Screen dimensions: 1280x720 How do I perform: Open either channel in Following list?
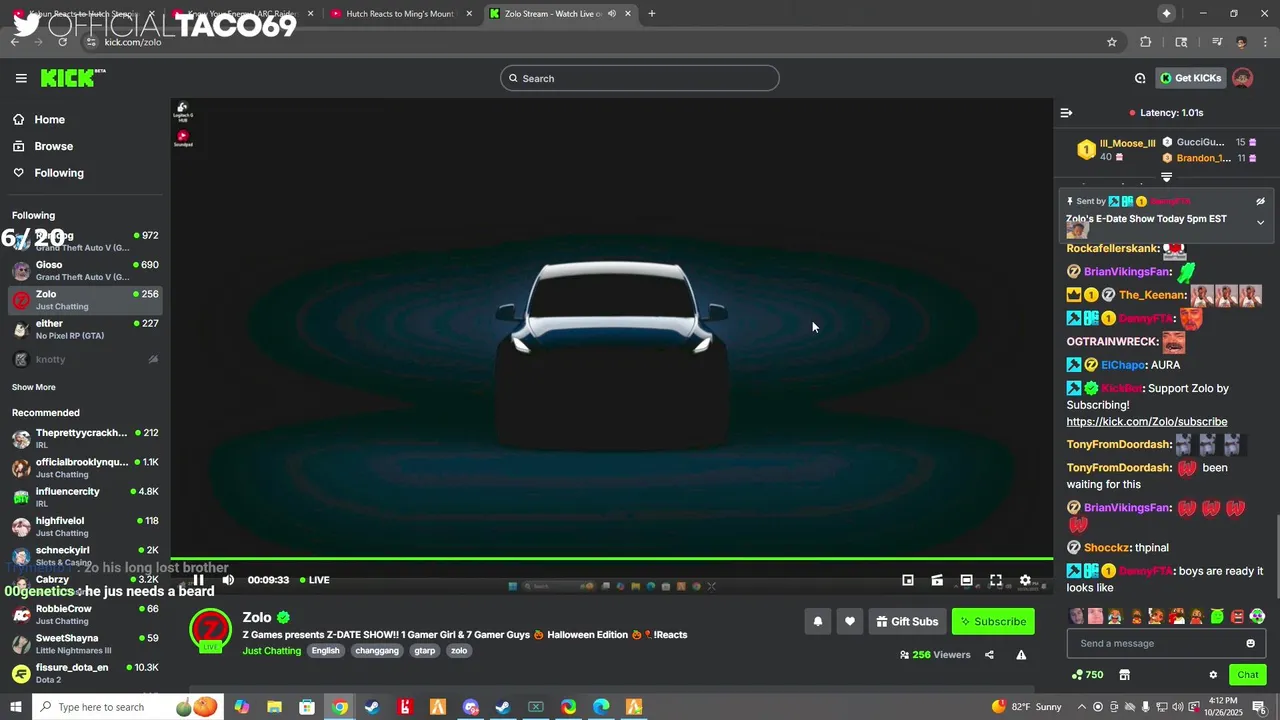pos(85,329)
